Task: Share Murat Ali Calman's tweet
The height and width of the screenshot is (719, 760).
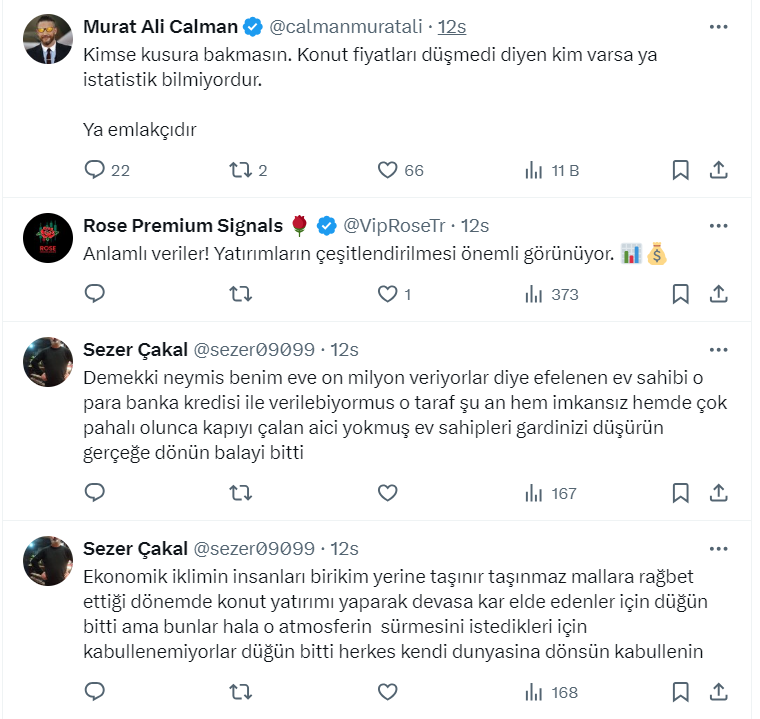Action: click(x=717, y=170)
